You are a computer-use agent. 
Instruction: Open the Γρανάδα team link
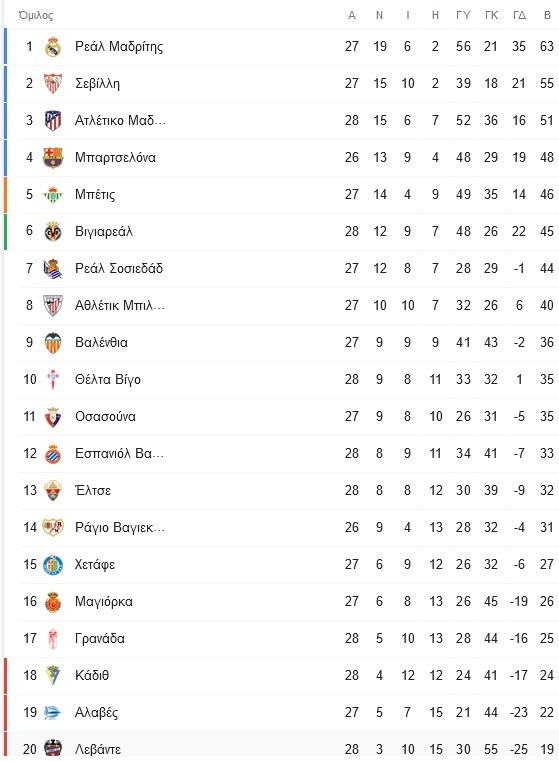point(99,638)
